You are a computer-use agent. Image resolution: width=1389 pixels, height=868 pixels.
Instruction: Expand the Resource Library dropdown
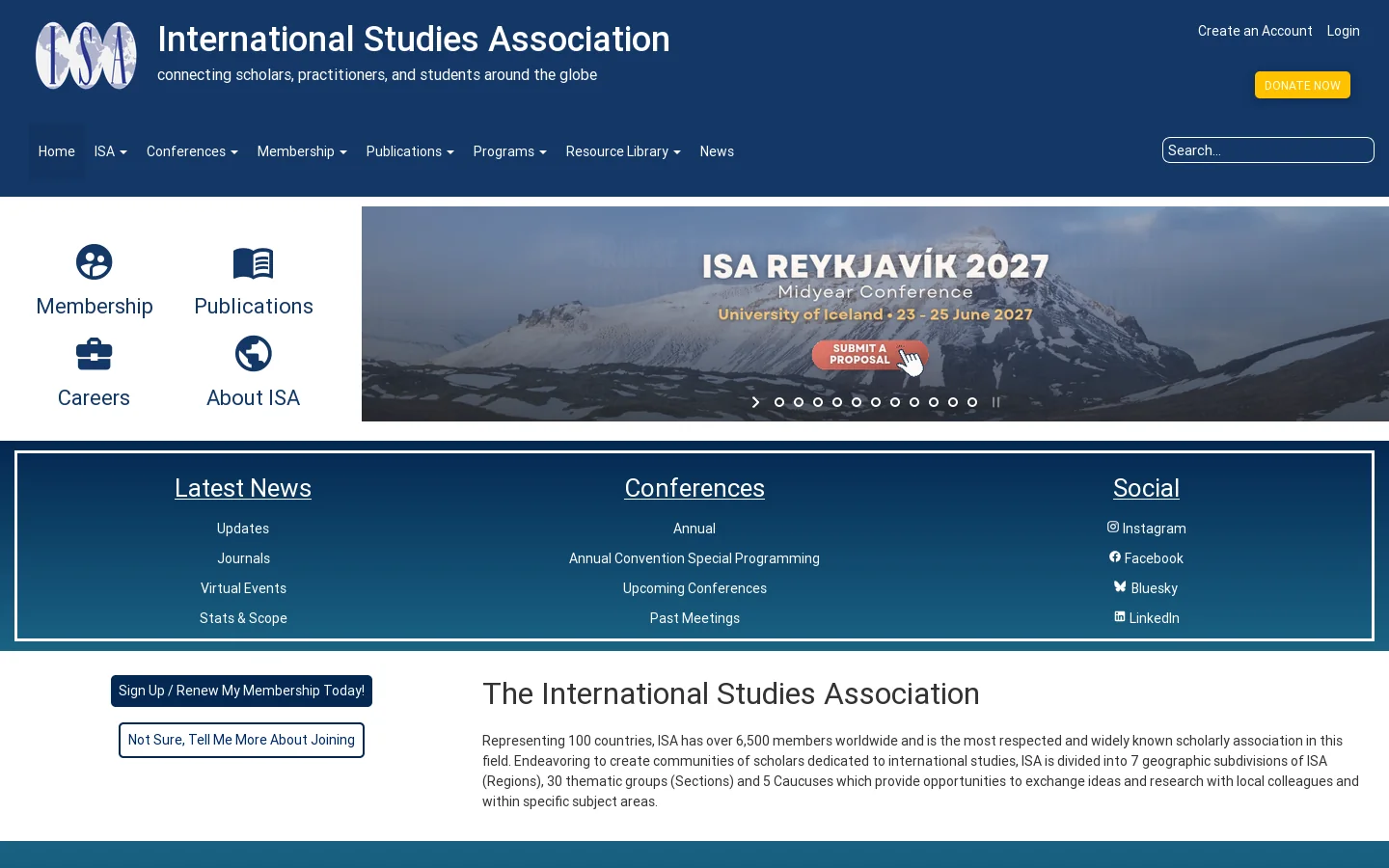[623, 151]
